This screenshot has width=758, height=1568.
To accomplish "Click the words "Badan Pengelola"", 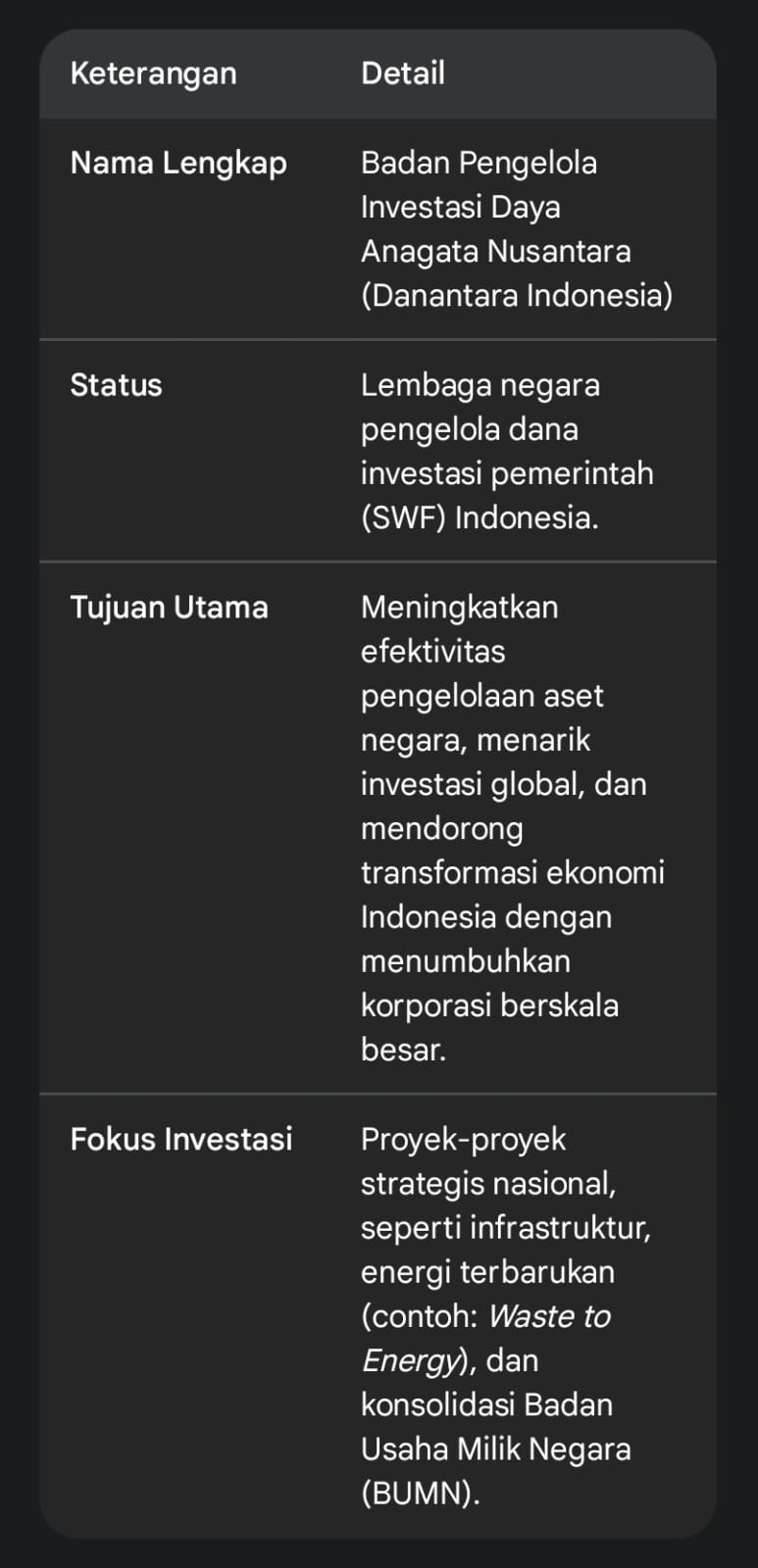I will coord(479,163).
